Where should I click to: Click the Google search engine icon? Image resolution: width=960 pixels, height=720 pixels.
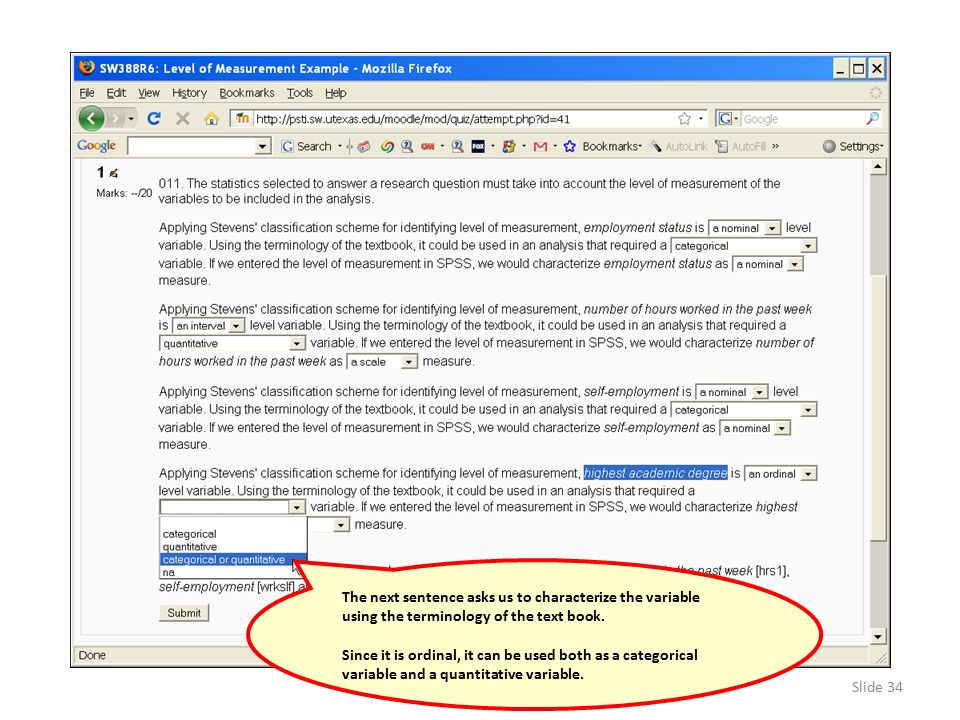point(725,119)
